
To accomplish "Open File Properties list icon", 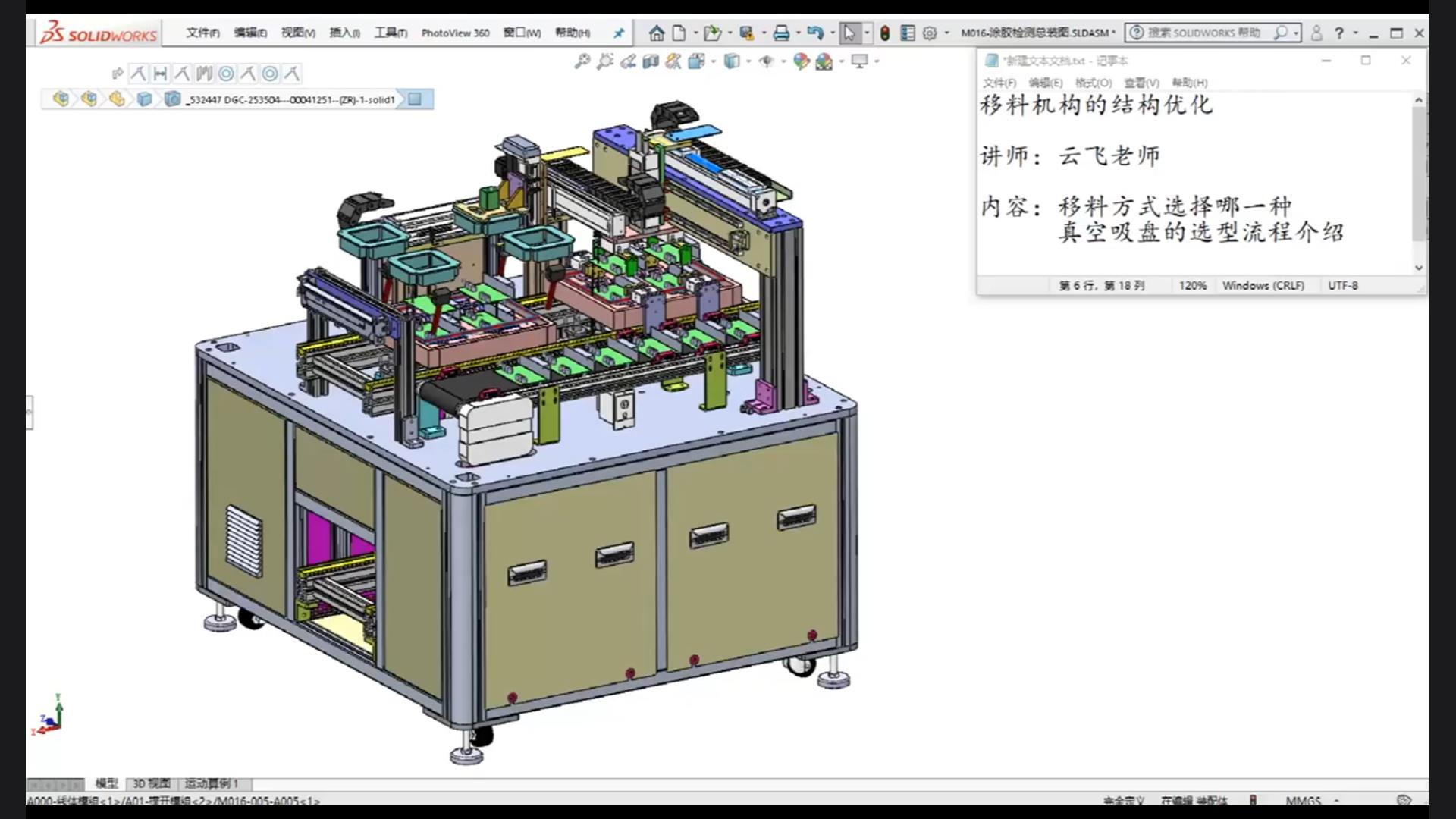I will pyautogui.click(x=908, y=33).
